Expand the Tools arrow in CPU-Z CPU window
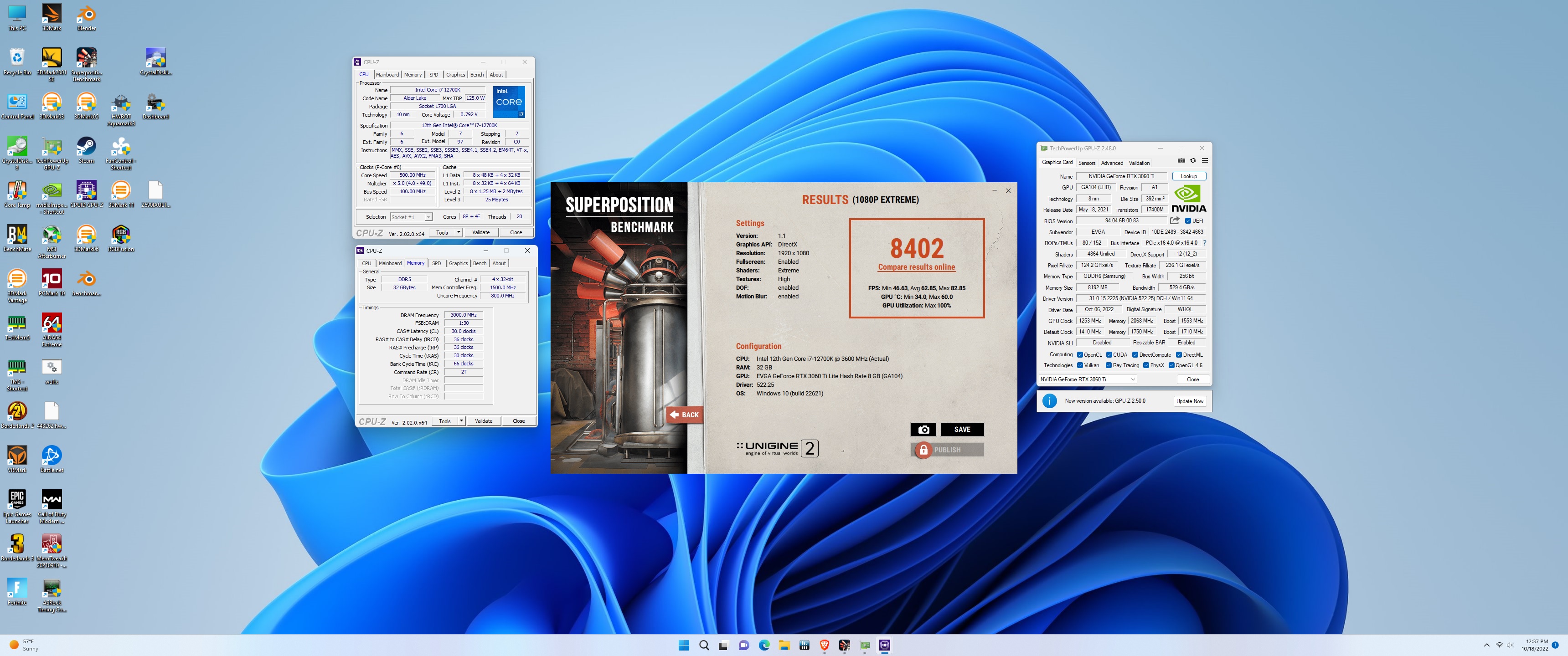1568x656 pixels. 459,232
